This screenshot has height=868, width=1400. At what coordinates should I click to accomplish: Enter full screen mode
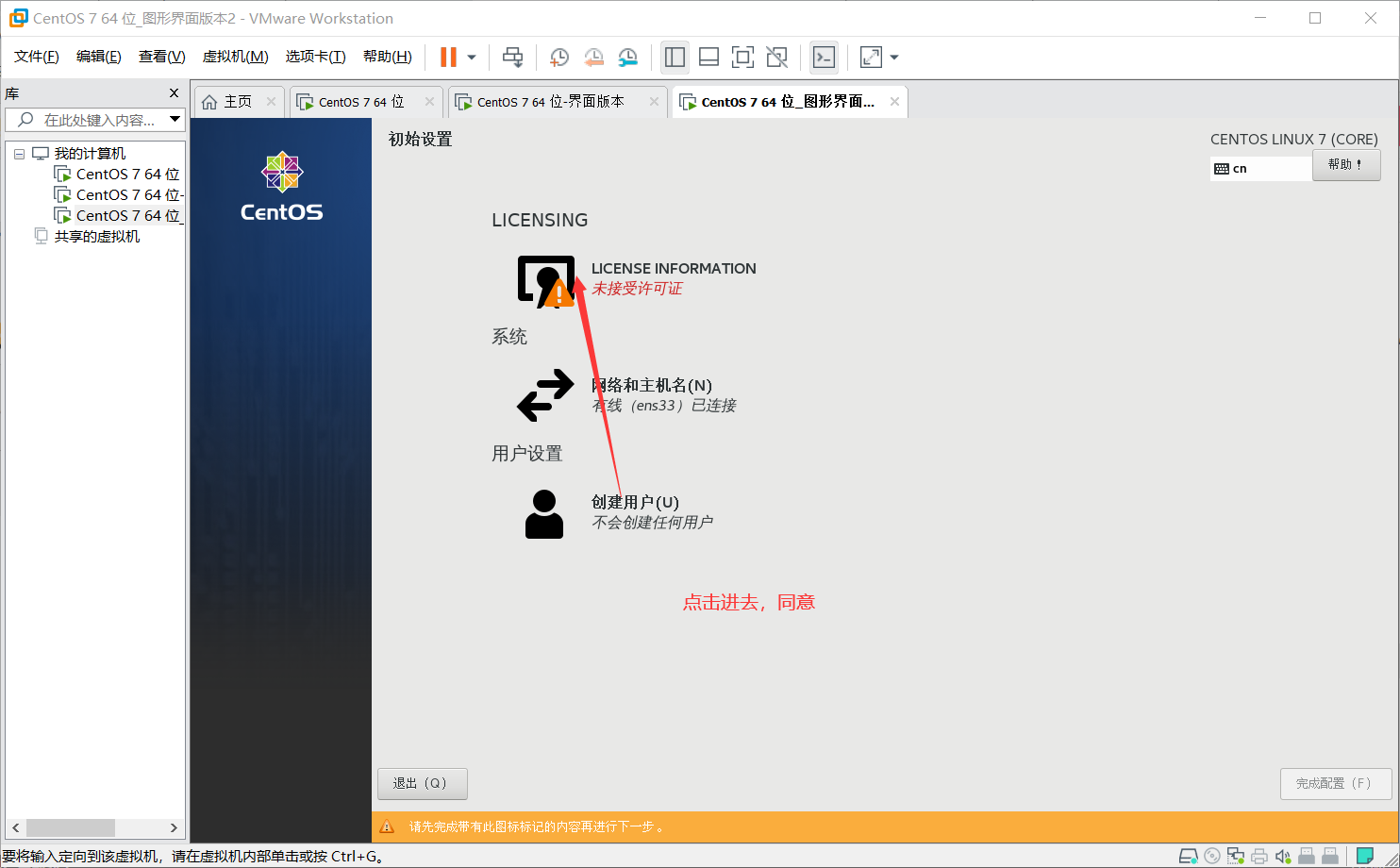point(742,57)
